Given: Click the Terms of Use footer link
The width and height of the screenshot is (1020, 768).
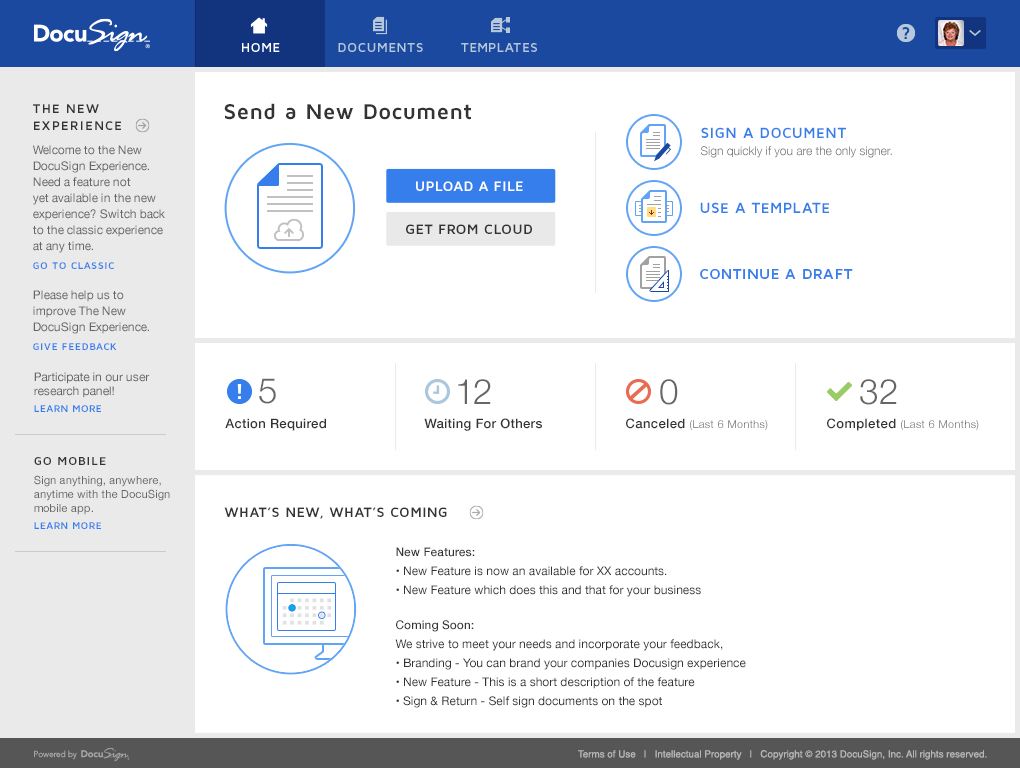Looking at the screenshot, I should [x=606, y=754].
